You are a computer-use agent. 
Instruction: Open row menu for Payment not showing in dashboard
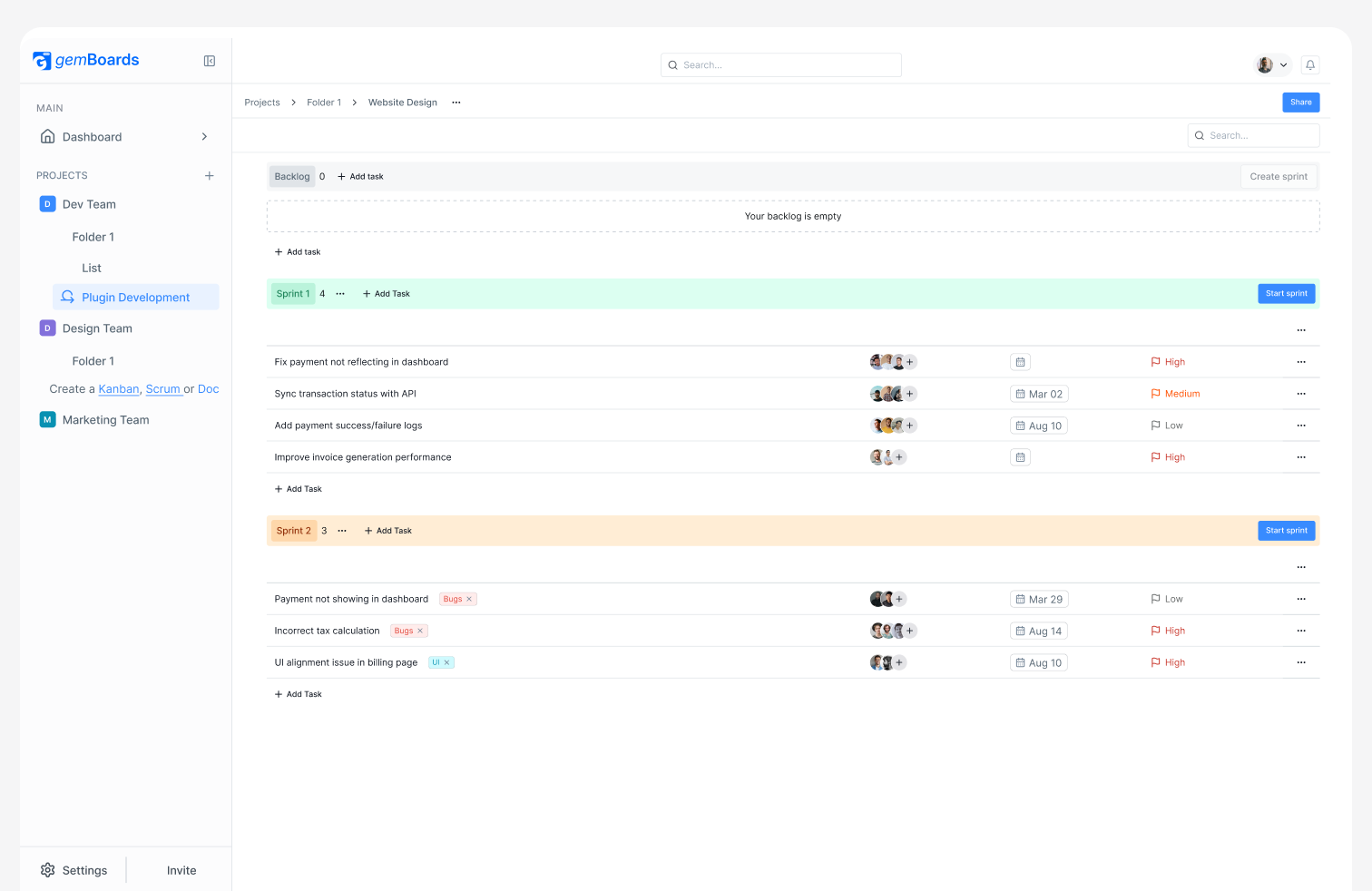(x=1300, y=599)
